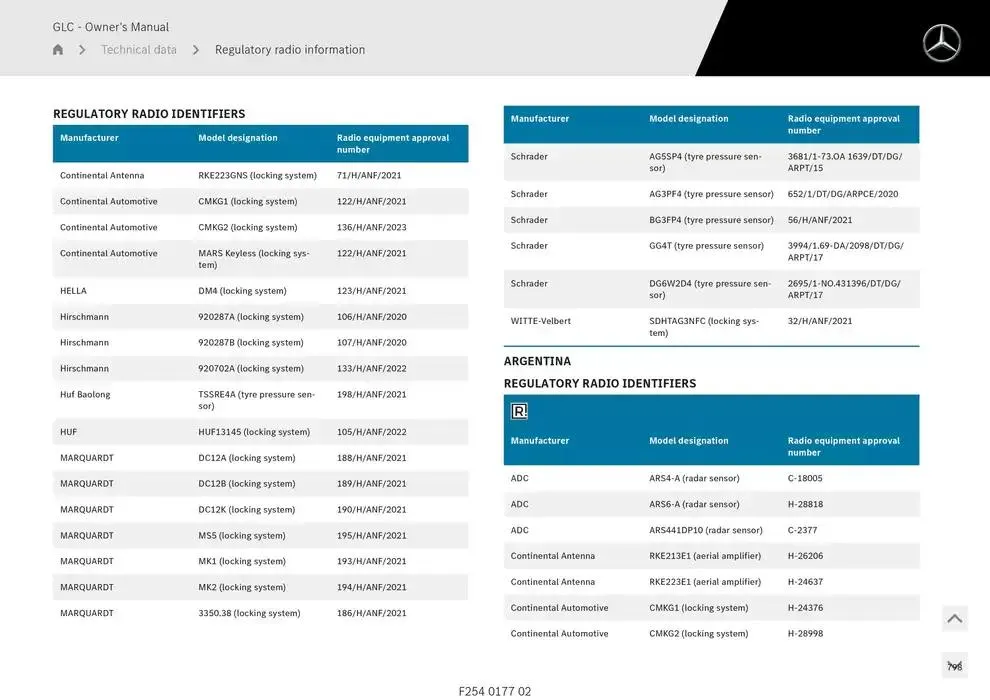Click the breadcrumb chevron right after the home icon

pos(82,50)
